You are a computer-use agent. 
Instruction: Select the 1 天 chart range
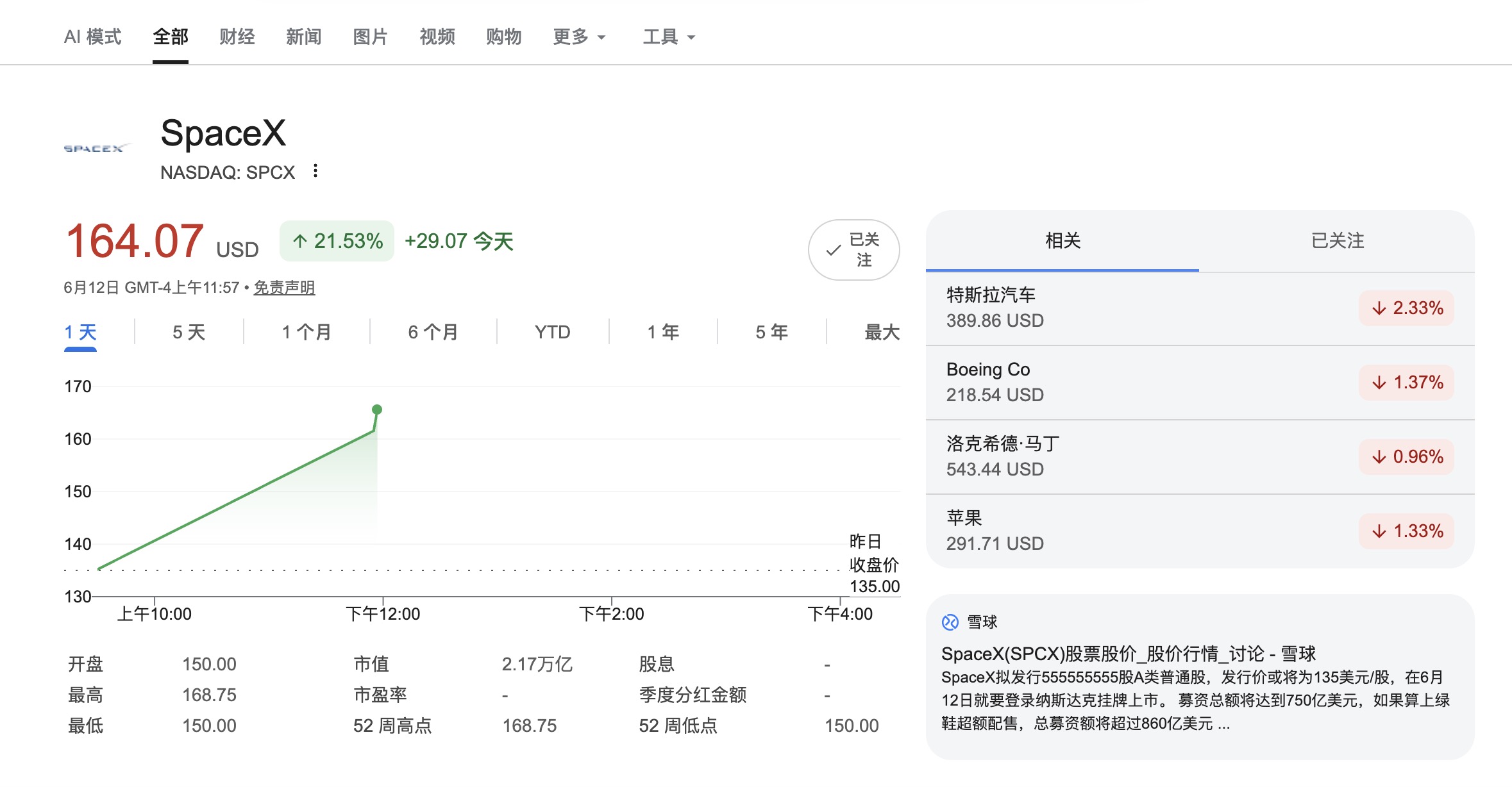coord(80,333)
